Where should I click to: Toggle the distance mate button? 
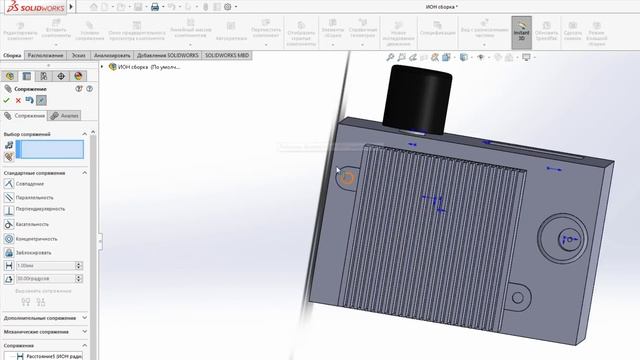click(9, 266)
